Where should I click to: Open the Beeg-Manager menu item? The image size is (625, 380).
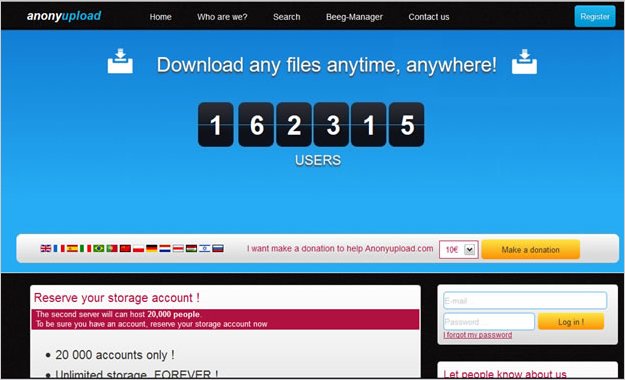coord(354,17)
